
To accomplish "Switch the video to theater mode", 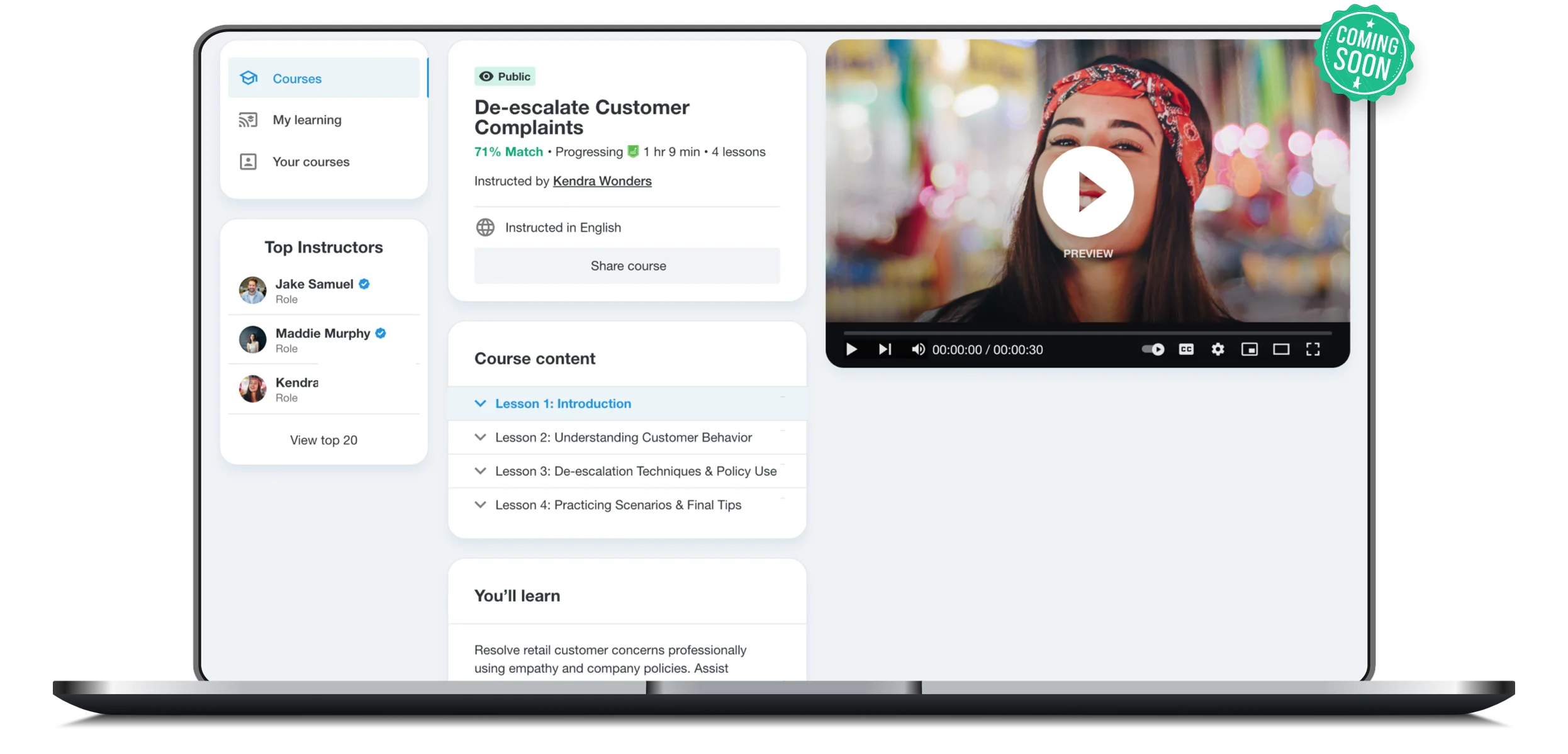I will point(1281,349).
